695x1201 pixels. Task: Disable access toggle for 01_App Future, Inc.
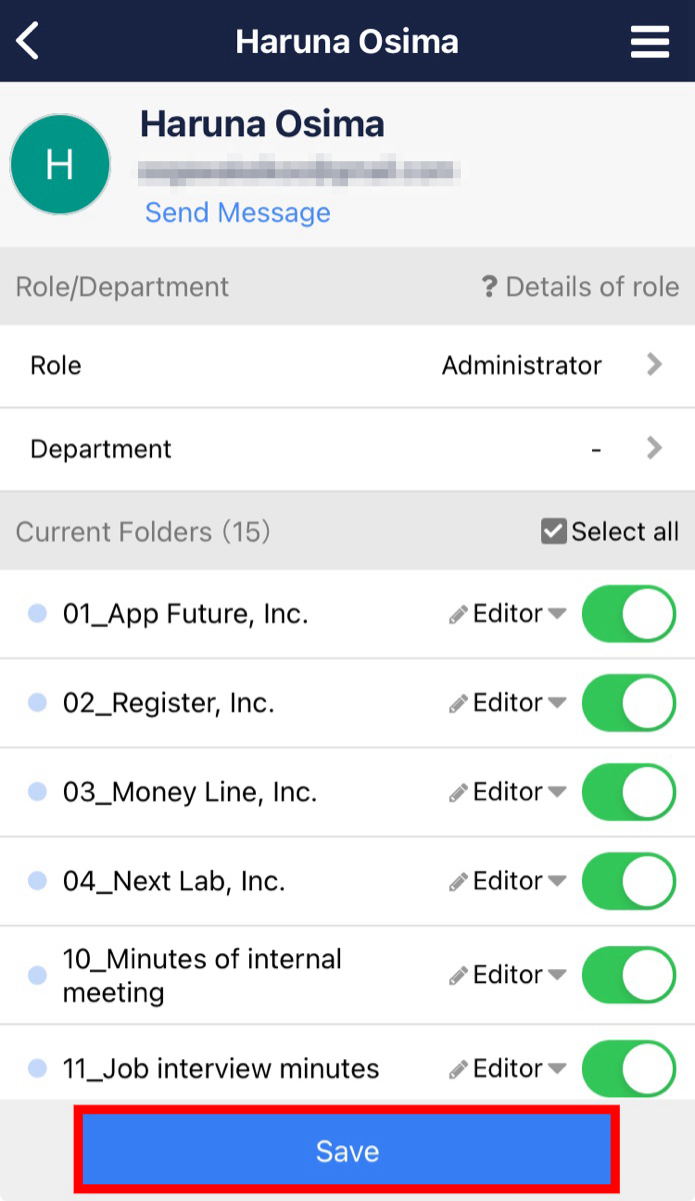tap(628, 613)
